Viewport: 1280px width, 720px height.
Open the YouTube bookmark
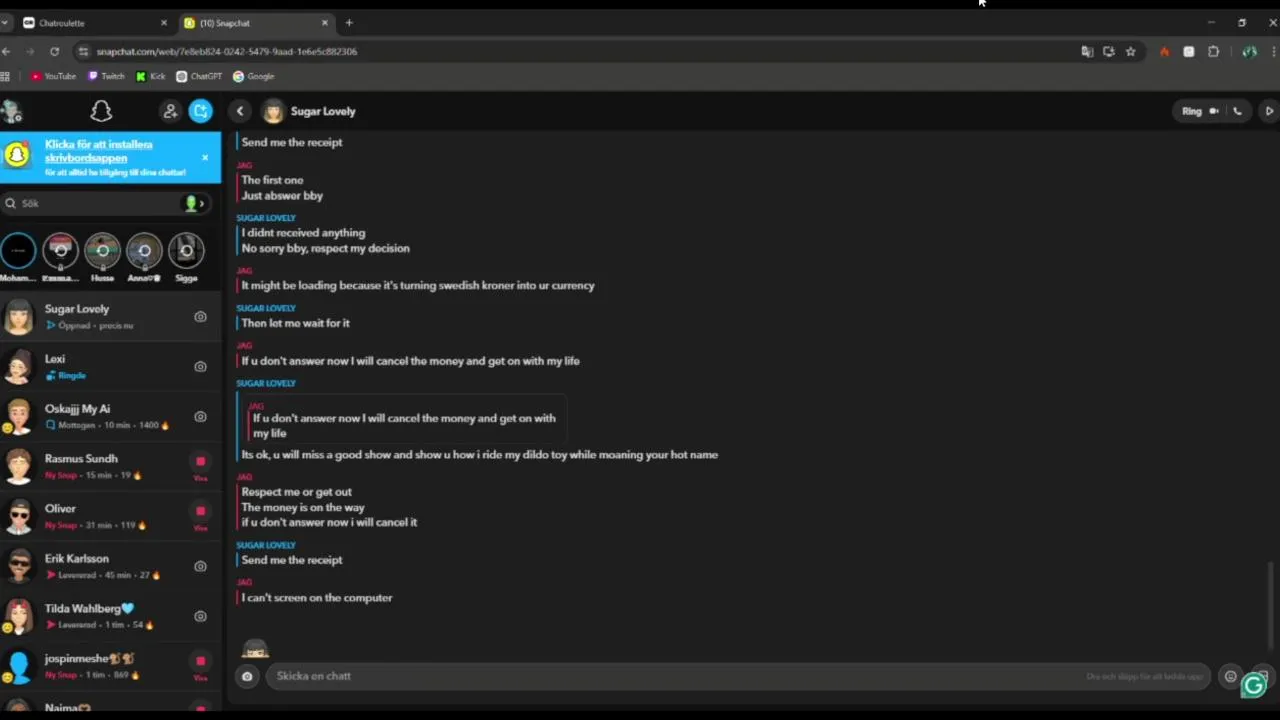coord(53,76)
